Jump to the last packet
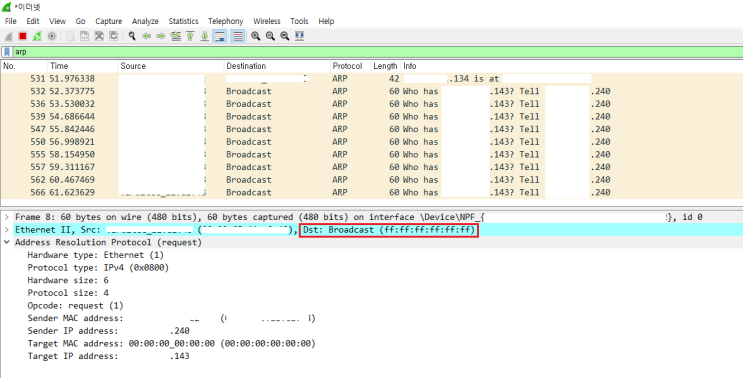 205,36
